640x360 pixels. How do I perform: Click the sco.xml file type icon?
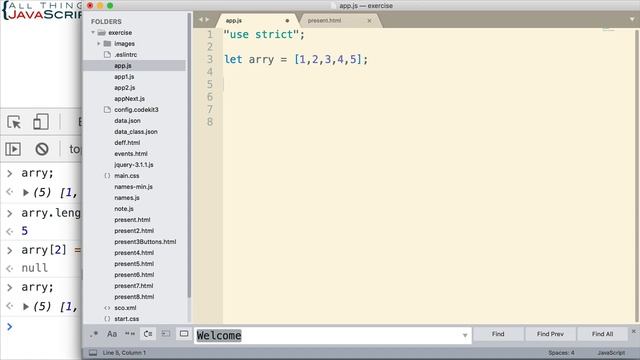(x=107, y=308)
